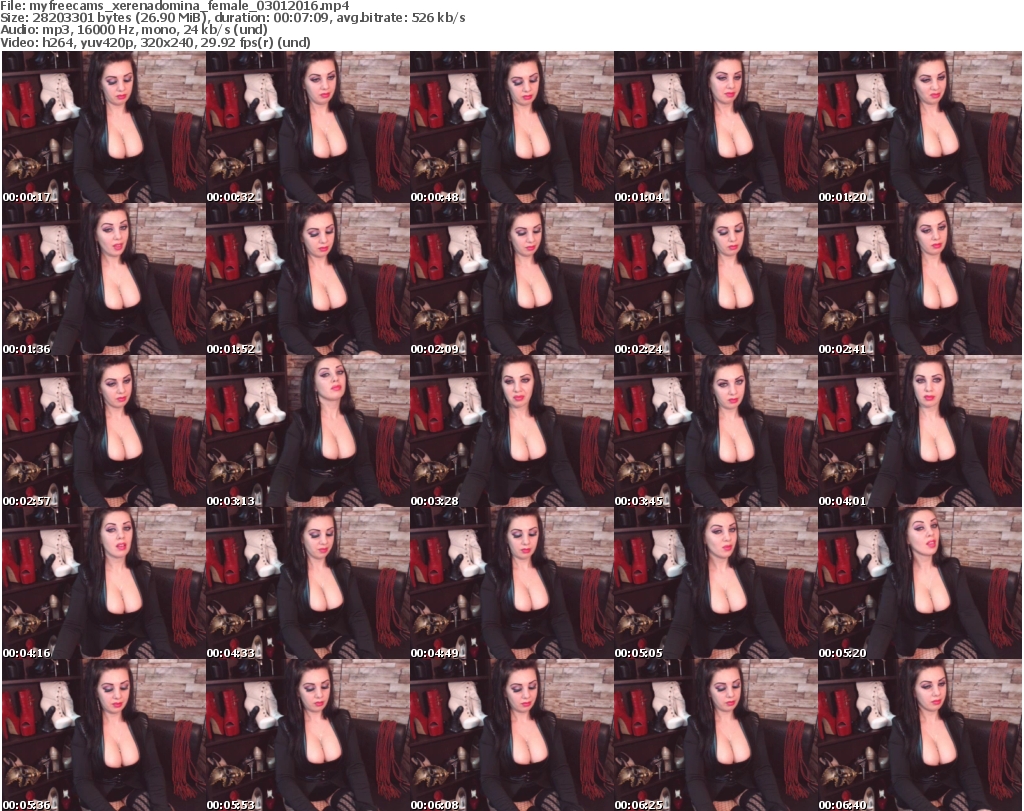Select the thumbnail frame stamped 00:00:32
The image size is (1024, 811).
(308, 127)
